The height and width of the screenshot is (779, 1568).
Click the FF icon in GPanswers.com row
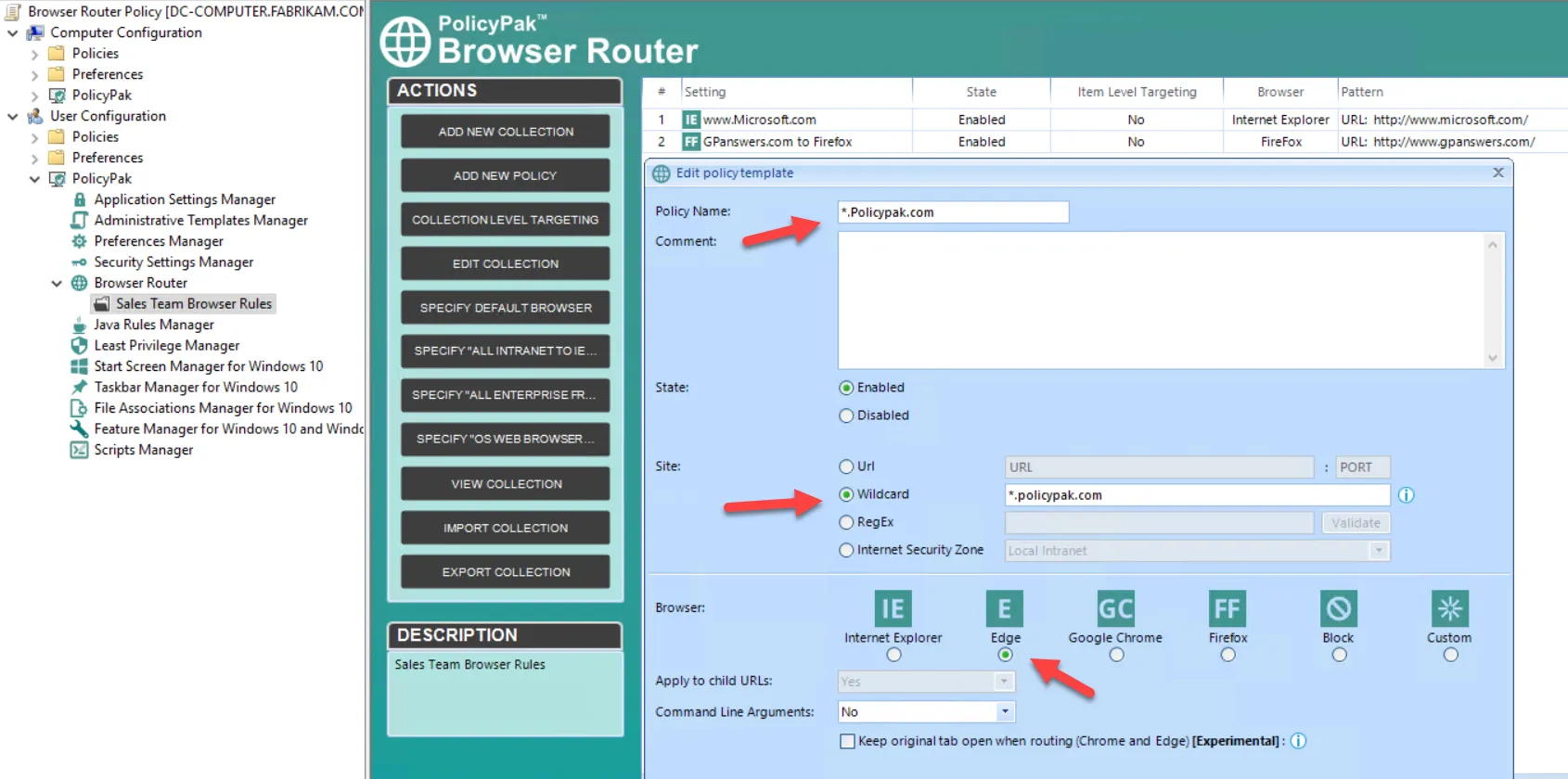tap(691, 142)
